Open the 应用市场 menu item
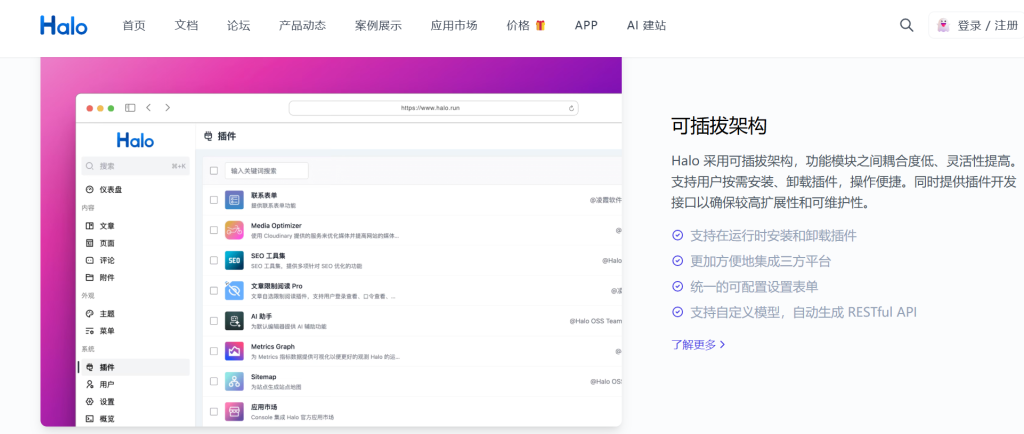Screen dimensions: 1024x434 click(x=453, y=26)
